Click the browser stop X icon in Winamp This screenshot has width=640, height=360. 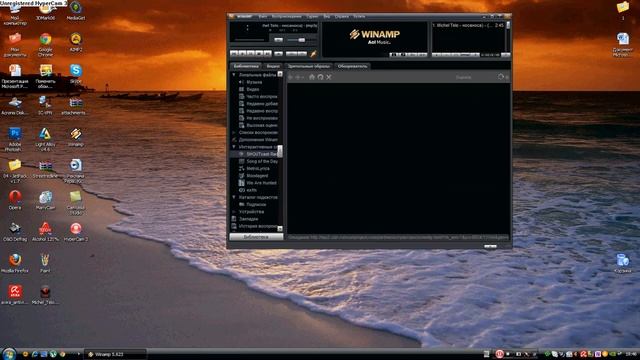click(329, 77)
